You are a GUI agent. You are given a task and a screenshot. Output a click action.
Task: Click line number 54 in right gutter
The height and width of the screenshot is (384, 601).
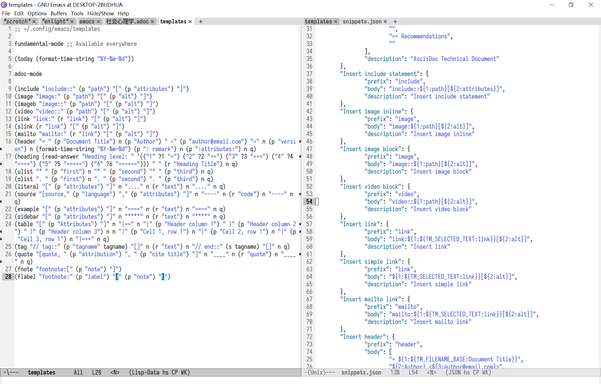(x=309, y=201)
